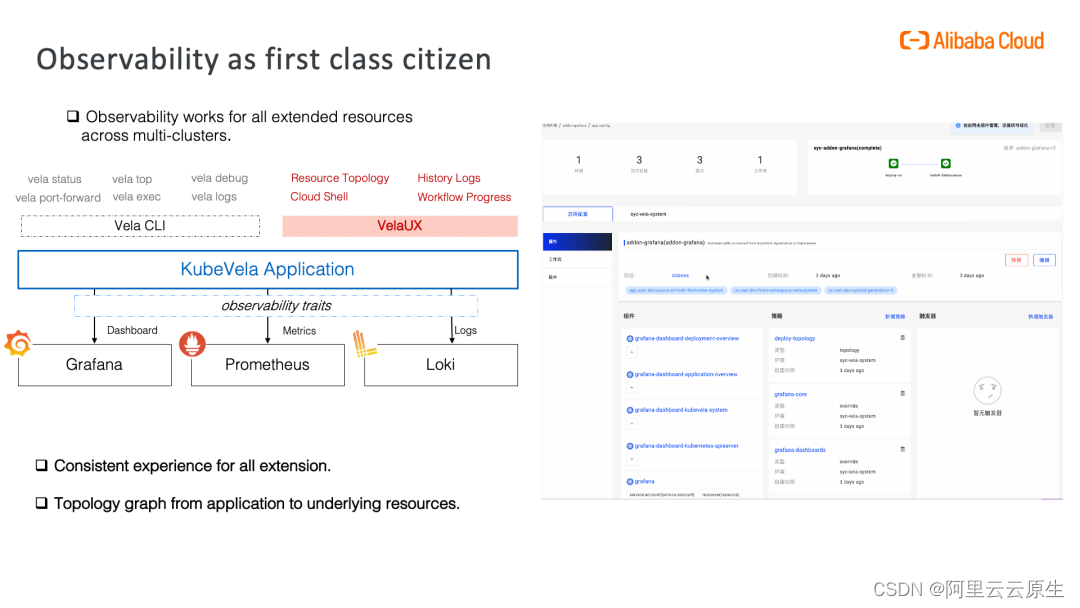
Task: Open the grafana-dashboard-kubevela-system component link
Action: click(x=681, y=410)
